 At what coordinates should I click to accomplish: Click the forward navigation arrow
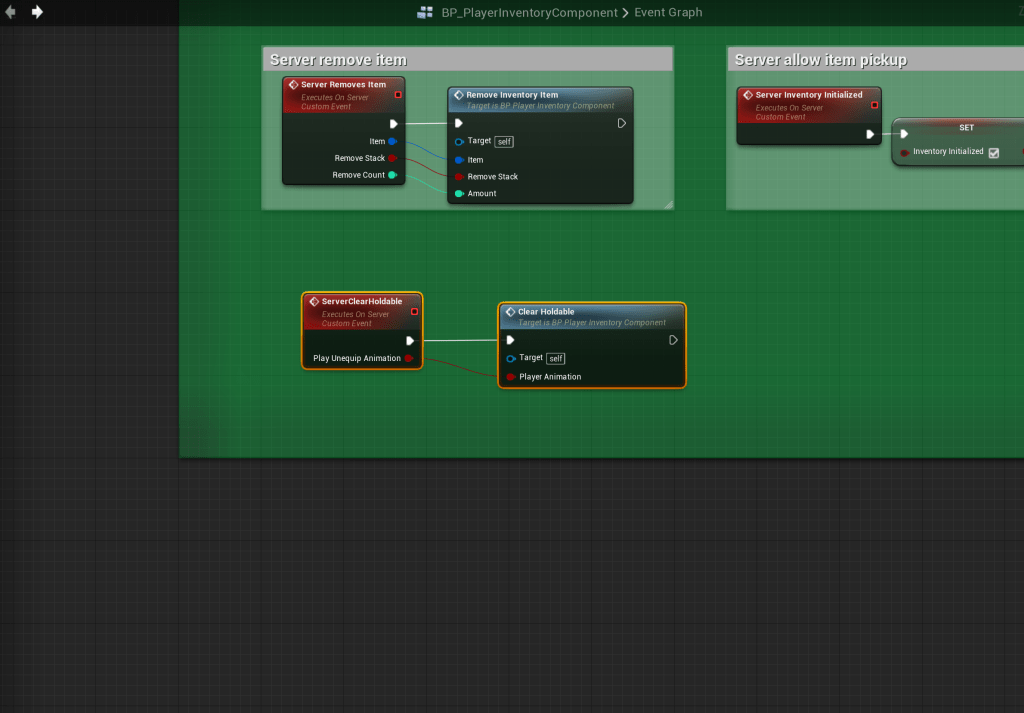click(x=37, y=12)
